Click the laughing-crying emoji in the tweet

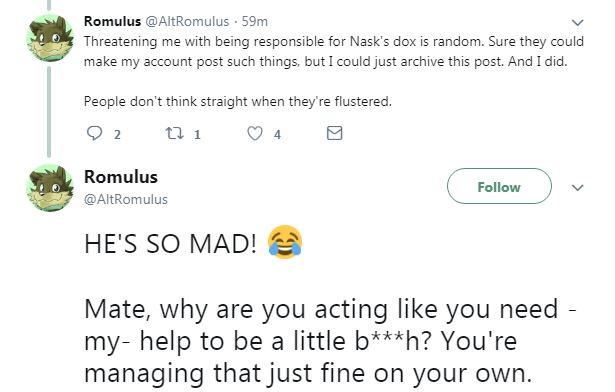click(x=285, y=242)
